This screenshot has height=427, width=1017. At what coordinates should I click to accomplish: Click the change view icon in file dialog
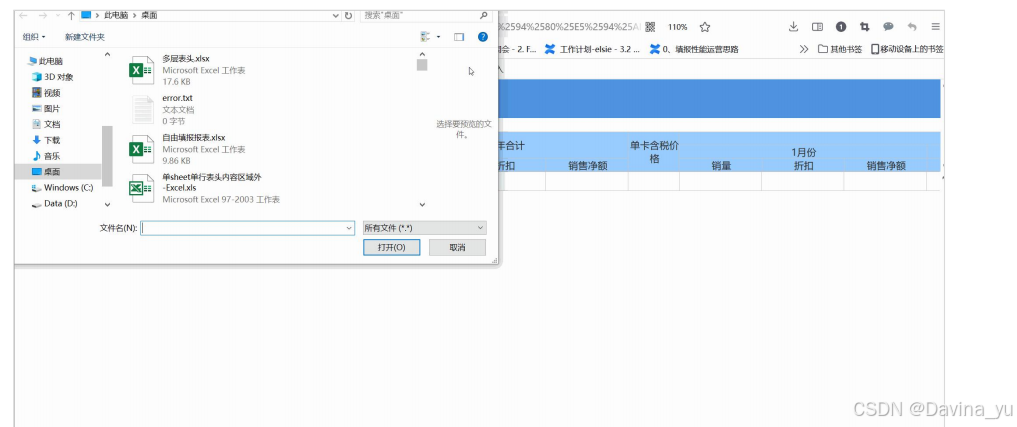click(x=425, y=37)
